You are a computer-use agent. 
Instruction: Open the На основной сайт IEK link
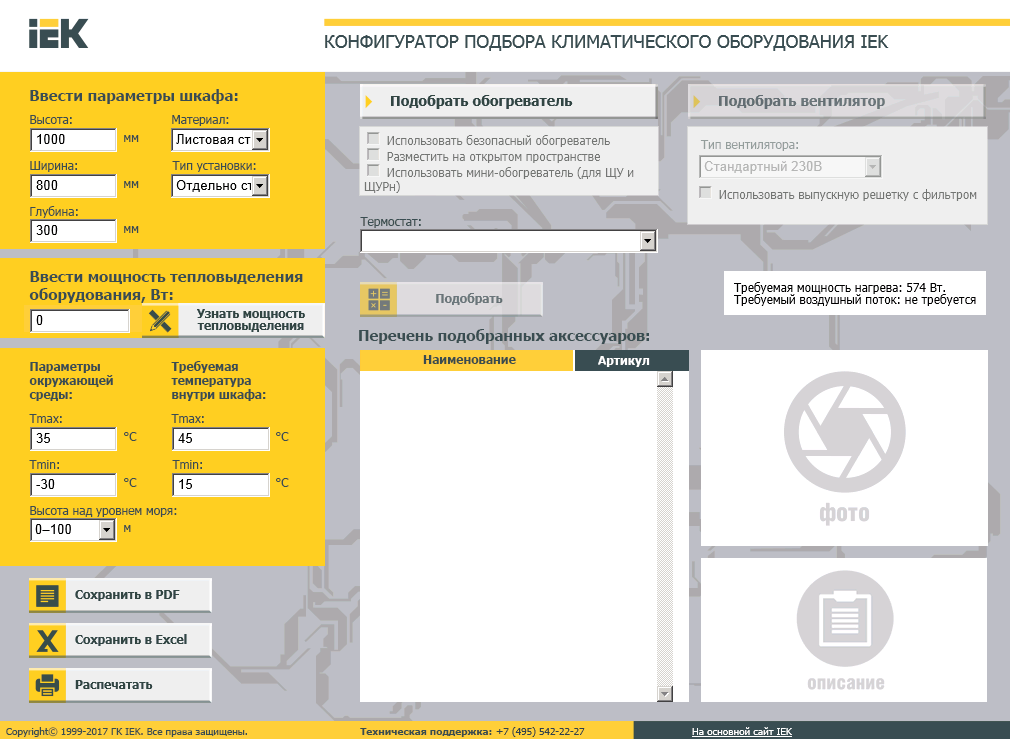tap(741, 732)
